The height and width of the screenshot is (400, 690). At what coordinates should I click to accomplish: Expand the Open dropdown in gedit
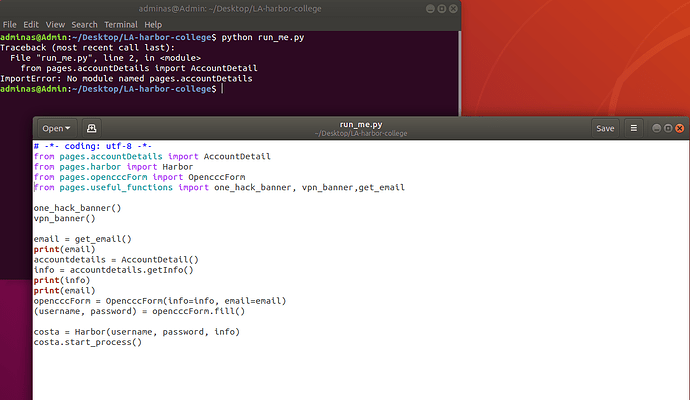point(56,128)
